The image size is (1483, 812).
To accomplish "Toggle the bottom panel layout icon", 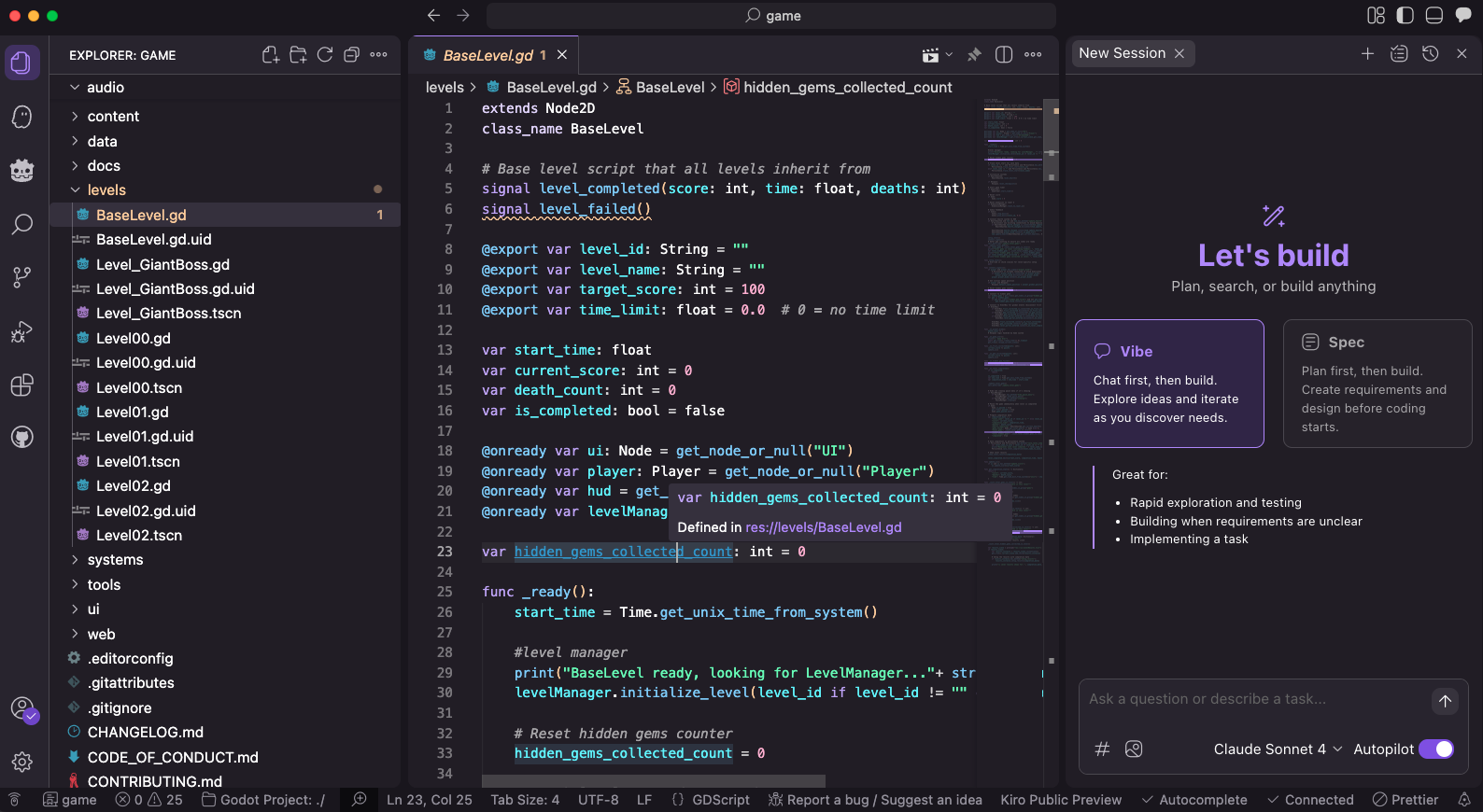I will pos(1434,16).
